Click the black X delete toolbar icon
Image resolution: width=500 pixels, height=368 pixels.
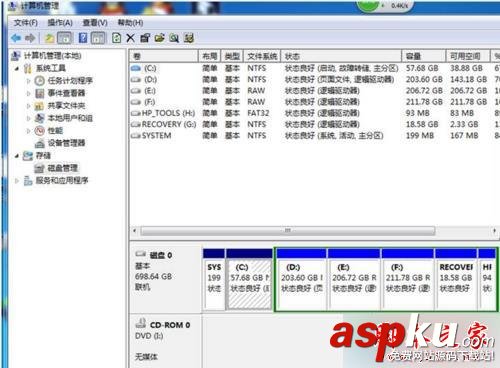click(130, 38)
